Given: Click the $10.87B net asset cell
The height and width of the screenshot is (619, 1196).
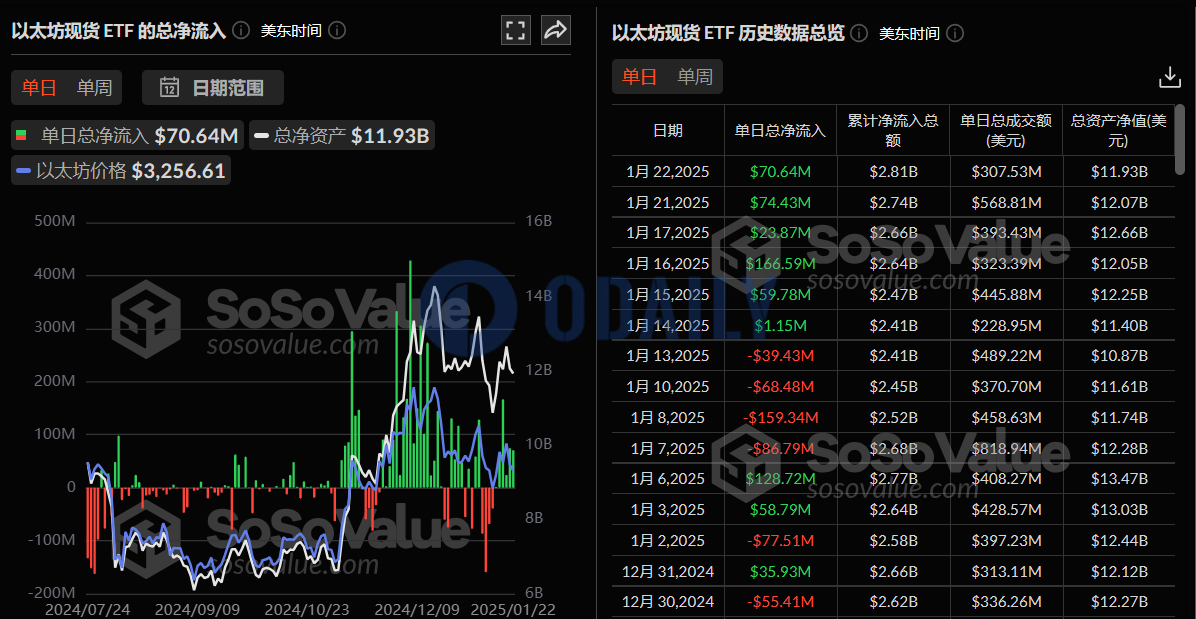Looking at the screenshot, I should pos(1118,356).
